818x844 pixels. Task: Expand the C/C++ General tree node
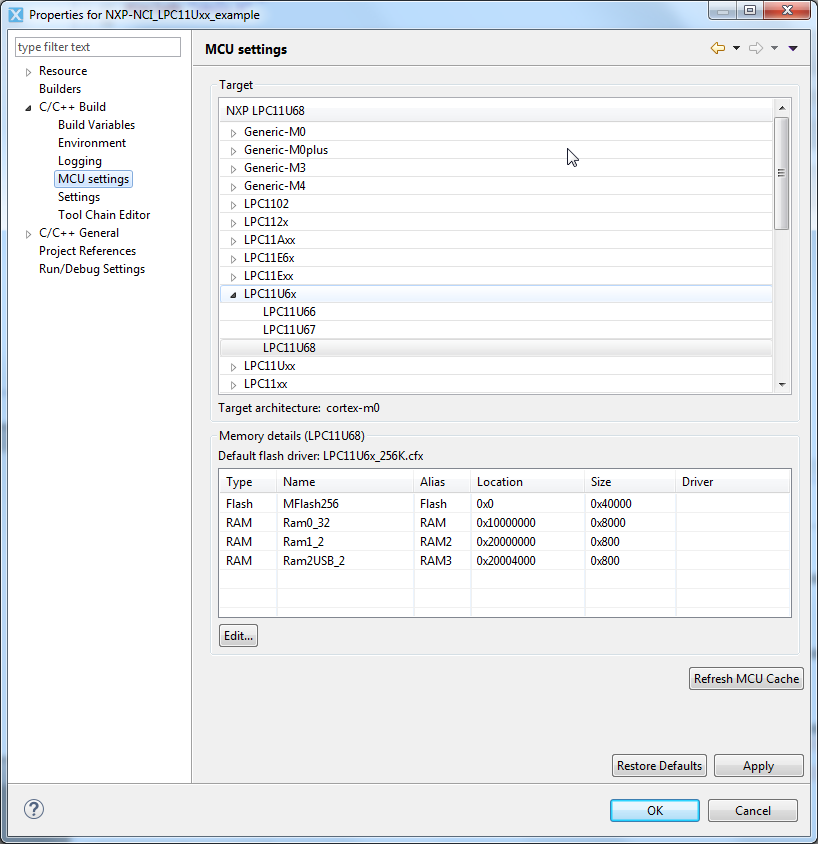(x=29, y=234)
